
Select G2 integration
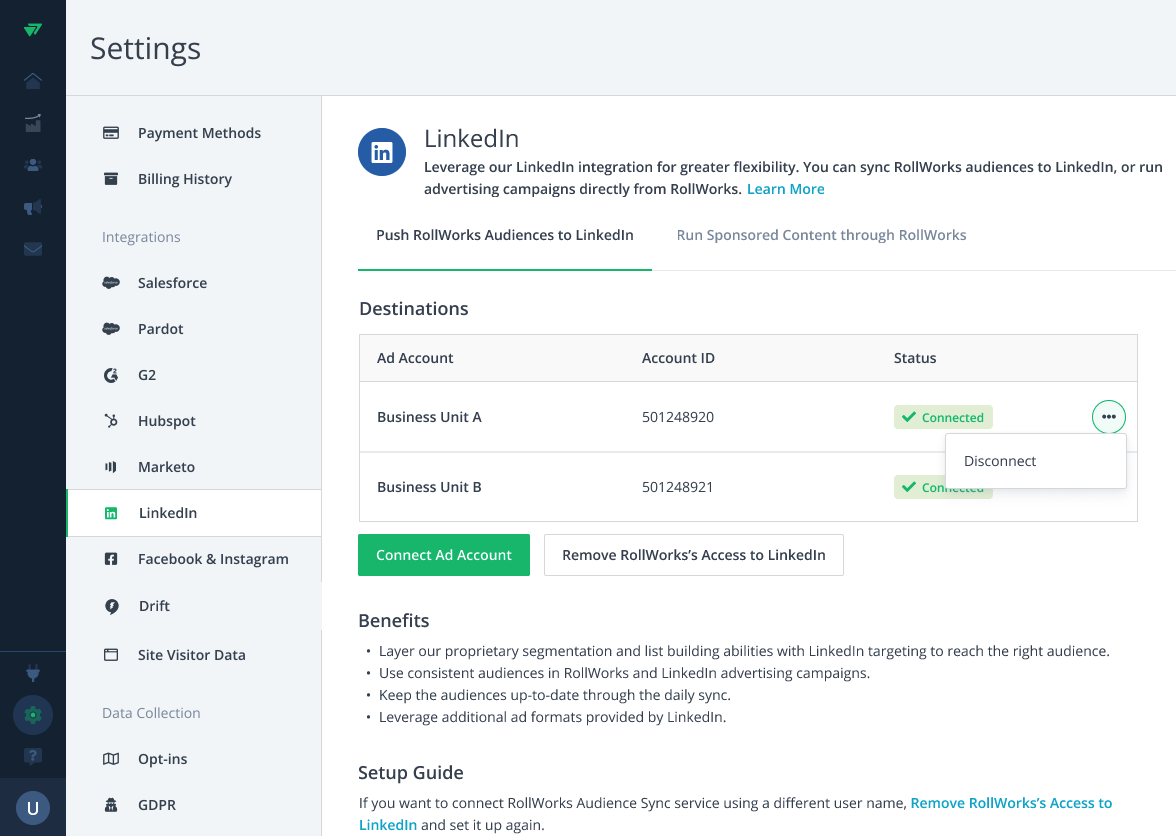[147, 375]
